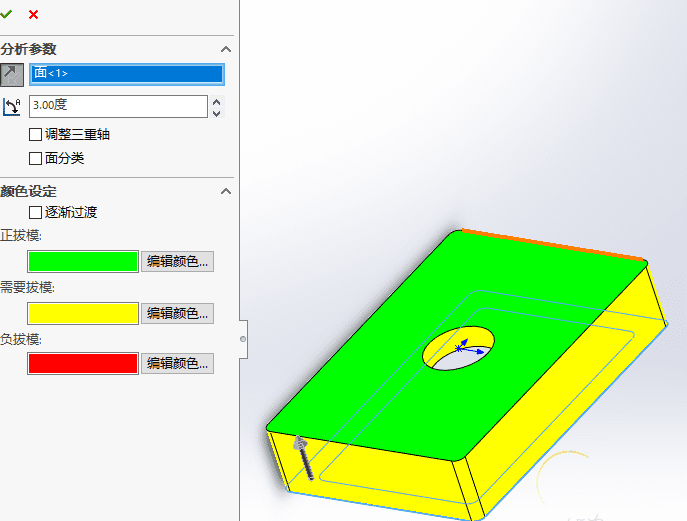
Task: Collapse the 颜色设定 section
Action: (226, 191)
